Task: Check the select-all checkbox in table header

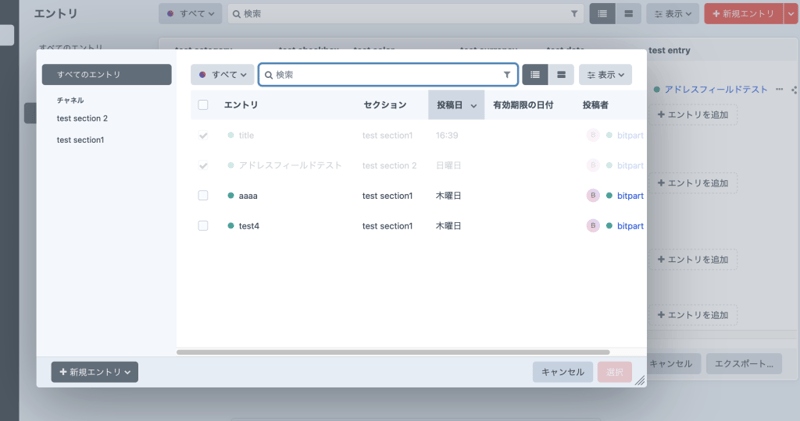Action: [x=203, y=105]
